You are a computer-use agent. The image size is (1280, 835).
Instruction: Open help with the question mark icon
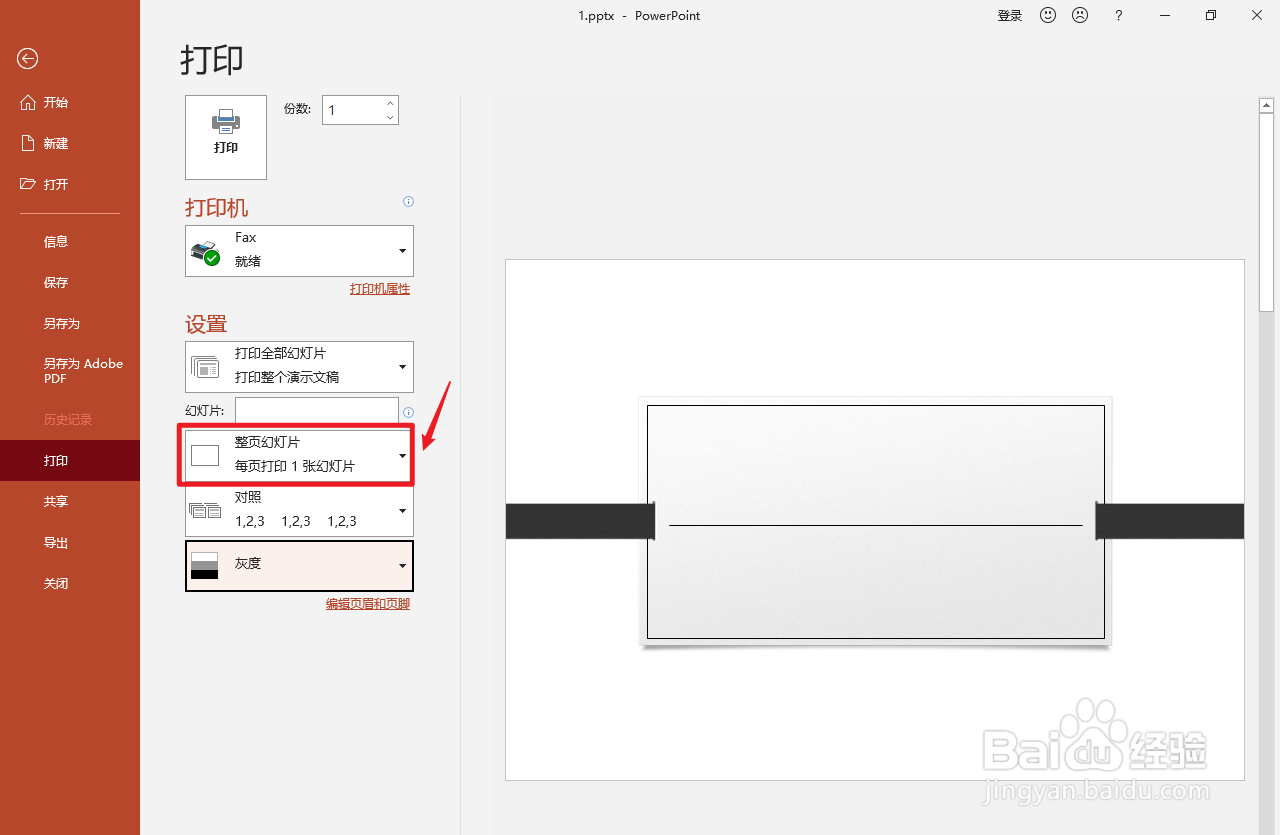click(1119, 15)
